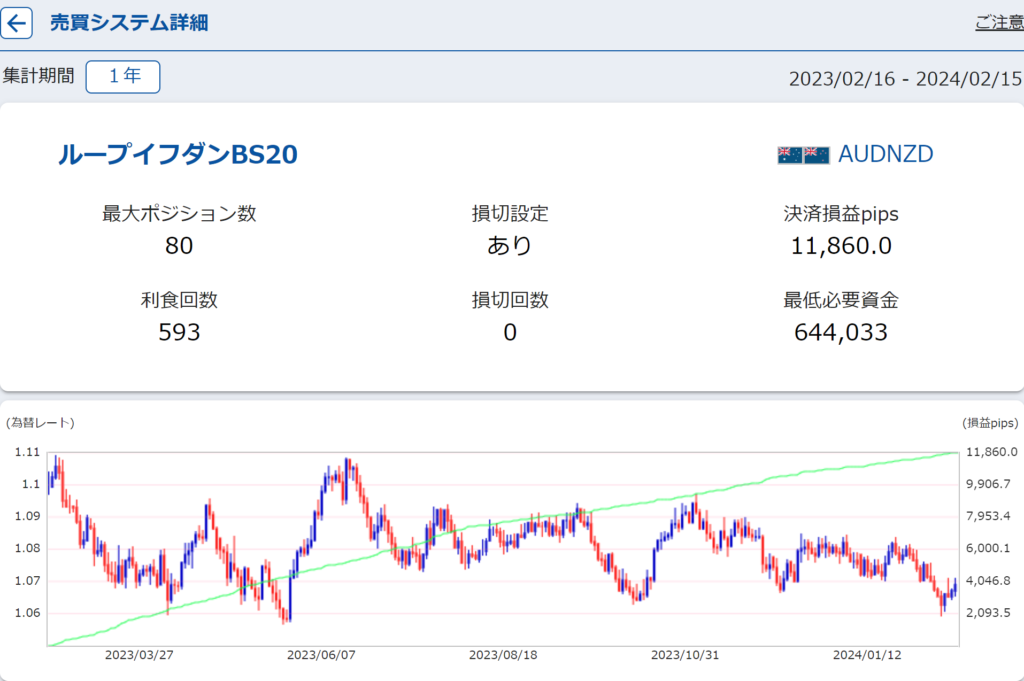Click the 損切設定 value あり
The image size is (1024, 681).
(510, 246)
